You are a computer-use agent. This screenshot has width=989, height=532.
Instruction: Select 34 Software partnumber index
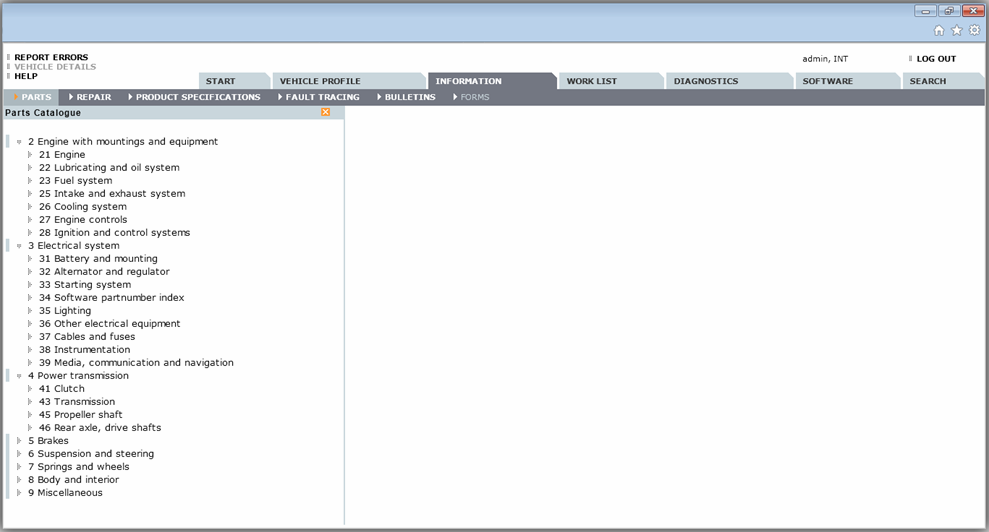[x=112, y=298]
